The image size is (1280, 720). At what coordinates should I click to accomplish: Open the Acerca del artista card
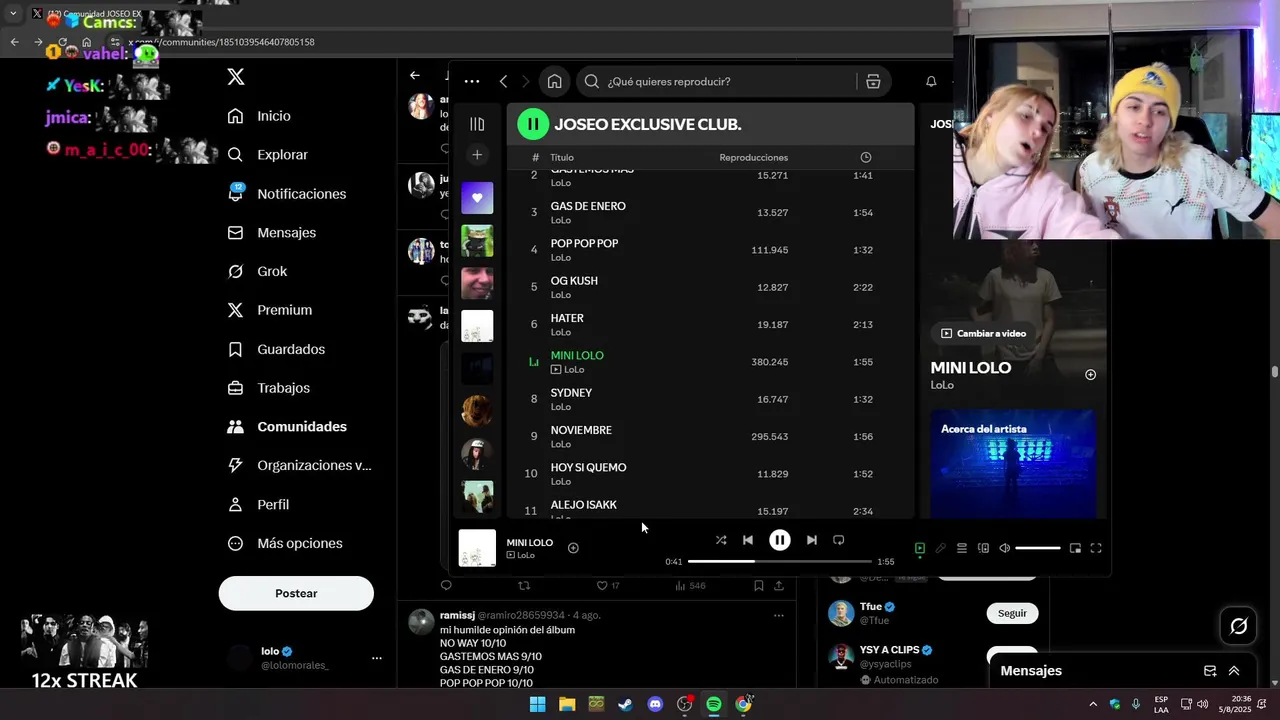coord(1013,463)
